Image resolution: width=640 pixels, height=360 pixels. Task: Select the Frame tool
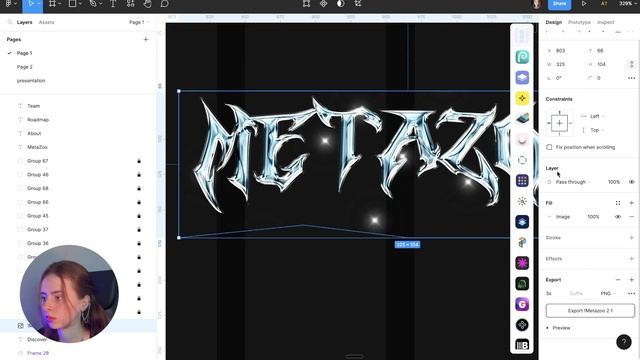(52, 4)
